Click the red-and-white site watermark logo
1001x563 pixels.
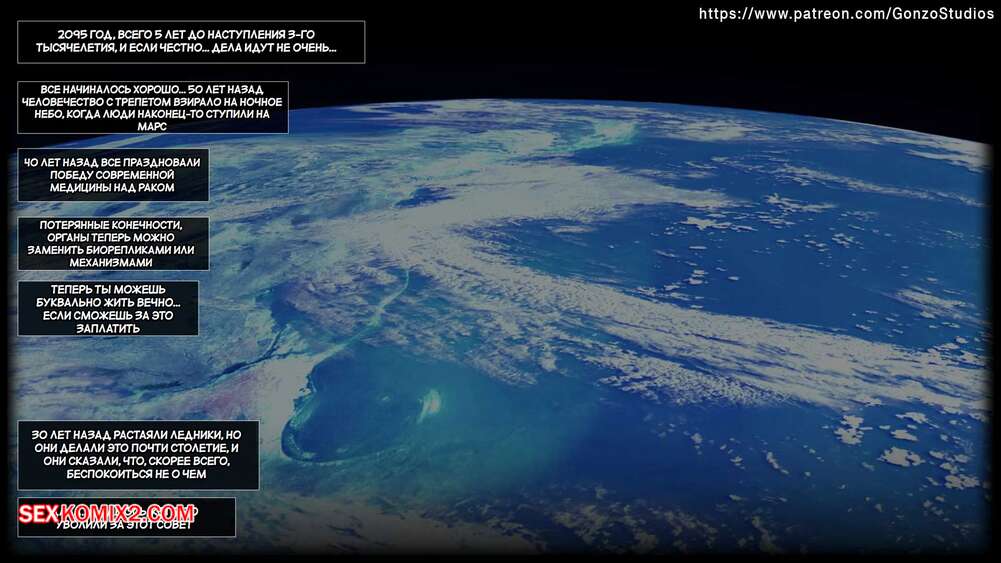pos(107,515)
